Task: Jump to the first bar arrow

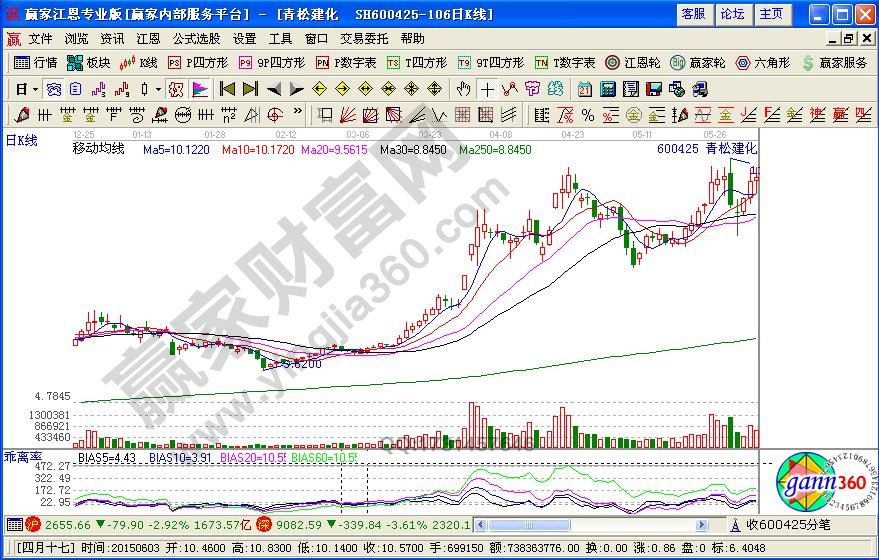Action: [227, 88]
